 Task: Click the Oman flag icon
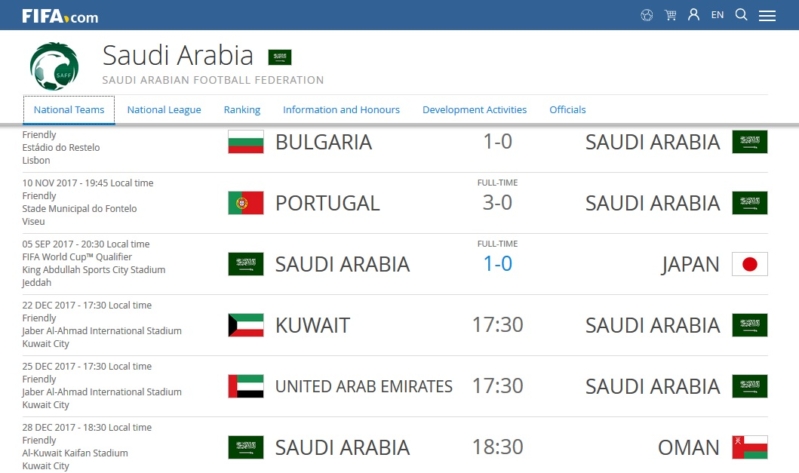[x=750, y=447]
